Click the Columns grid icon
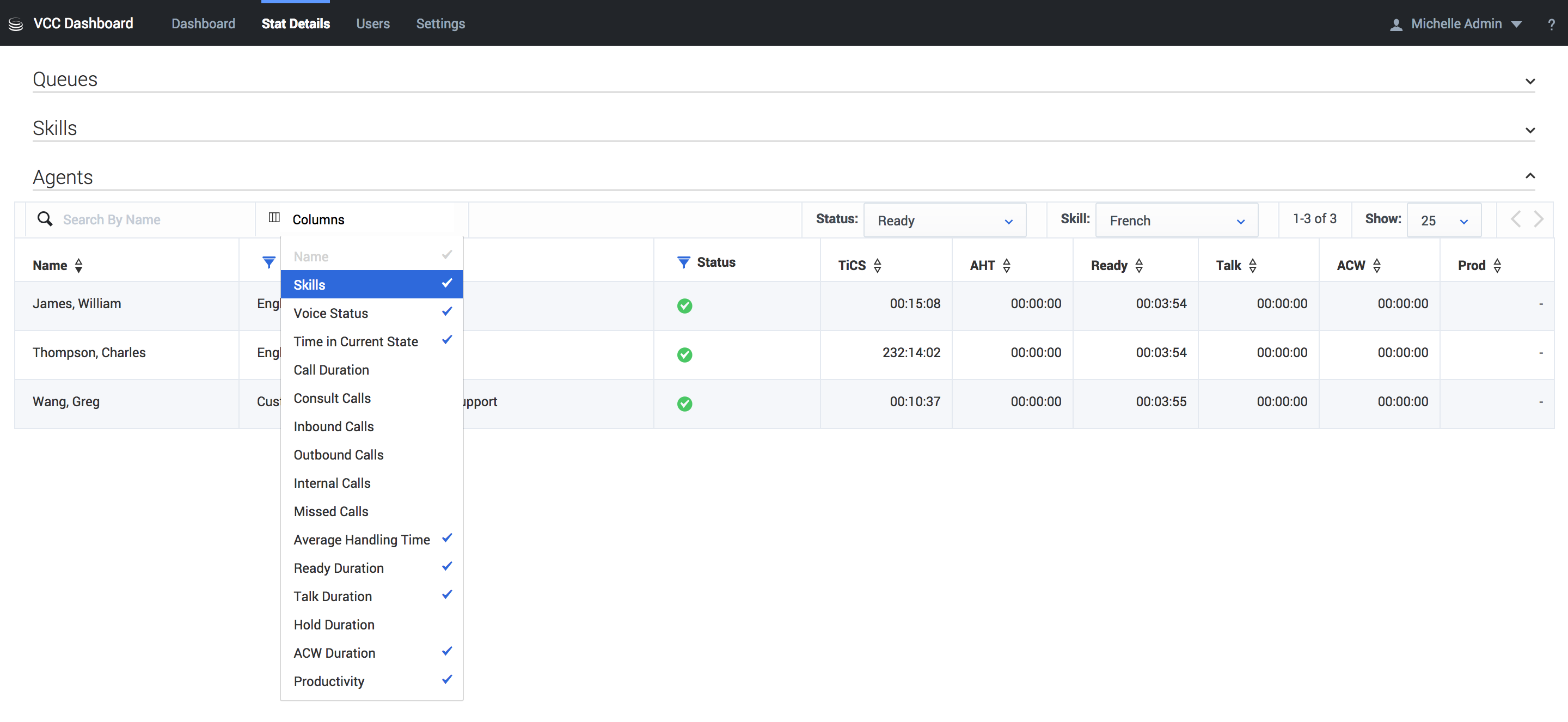1568x722 pixels. 274,218
